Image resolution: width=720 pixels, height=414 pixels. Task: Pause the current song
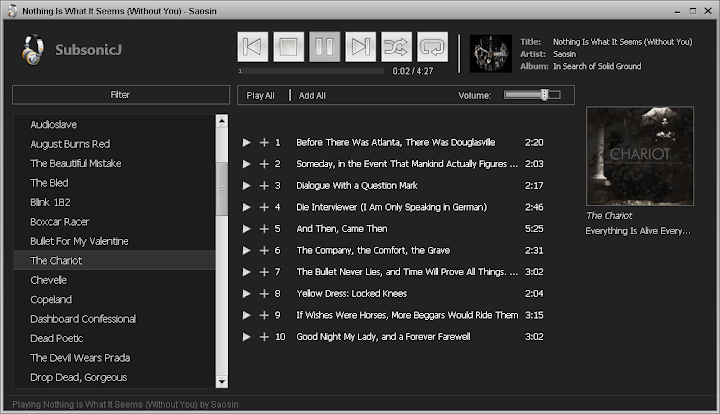point(324,47)
